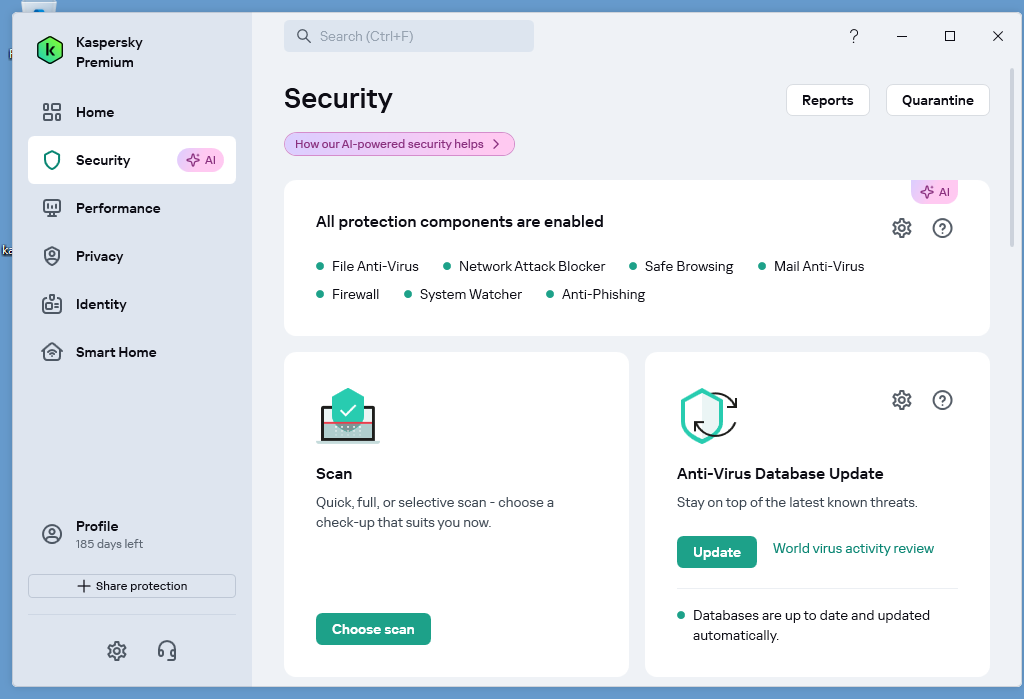Open Privacy section

pos(132,256)
